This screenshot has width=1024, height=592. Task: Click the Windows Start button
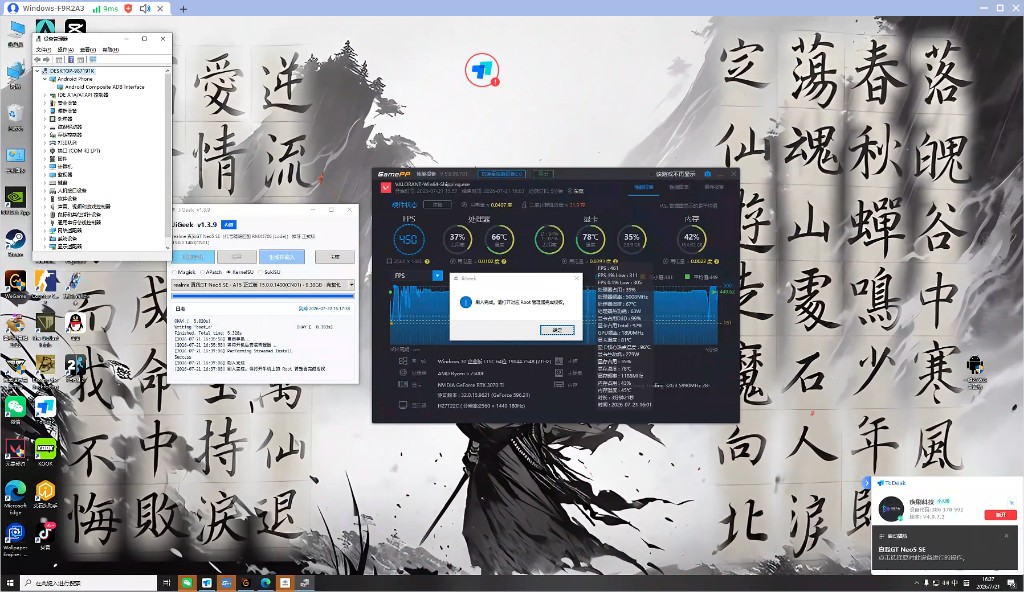(x=10, y=583)
